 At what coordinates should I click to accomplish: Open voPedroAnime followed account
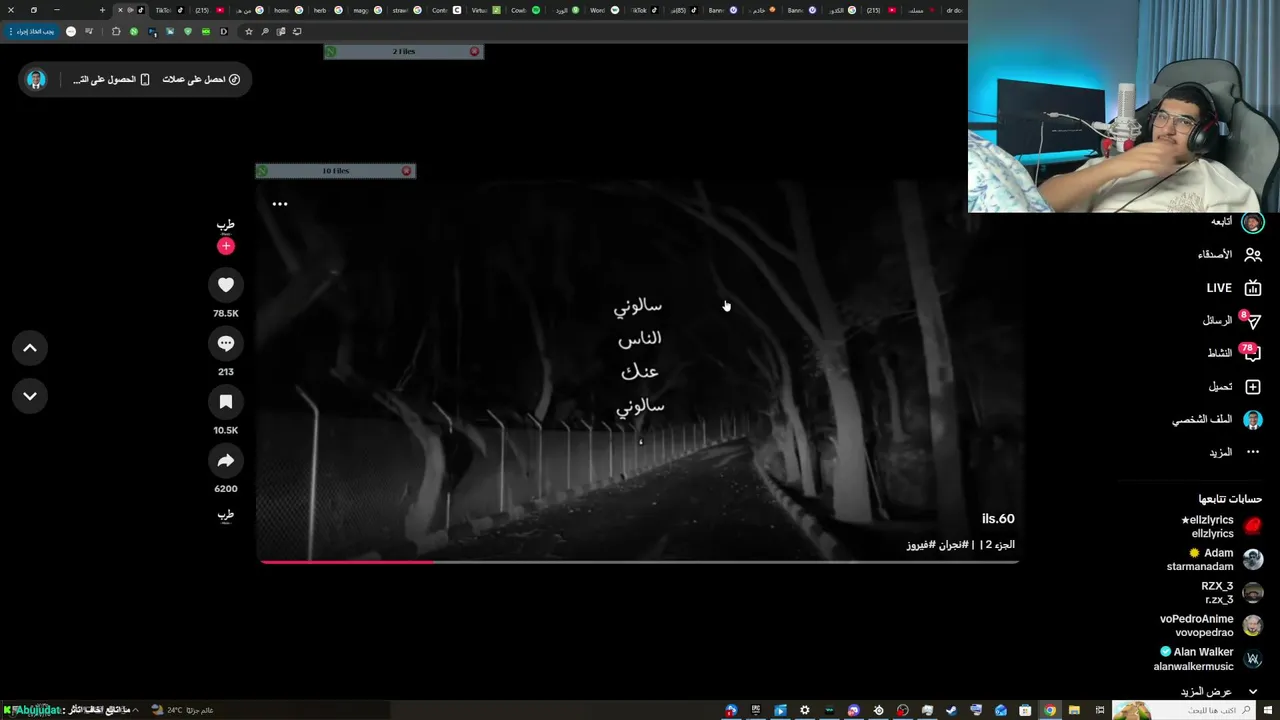click(1211, 626)
